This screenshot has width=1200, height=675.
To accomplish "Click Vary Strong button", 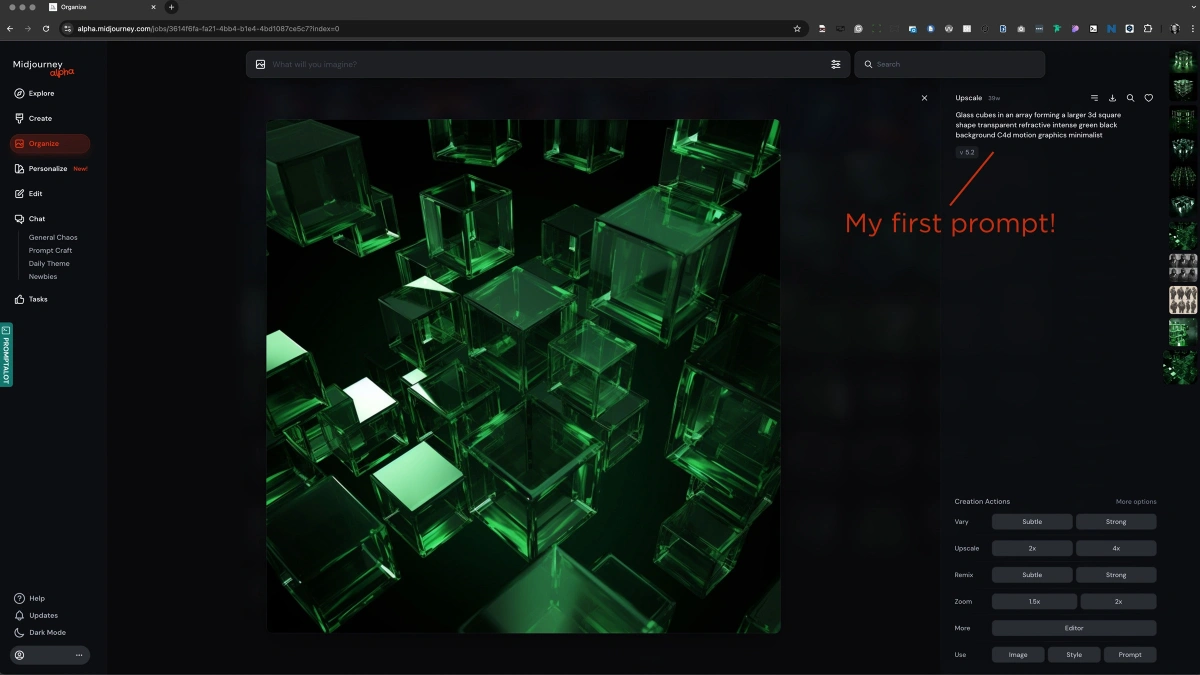I will pyautogui.click(x=1116, y=522).
